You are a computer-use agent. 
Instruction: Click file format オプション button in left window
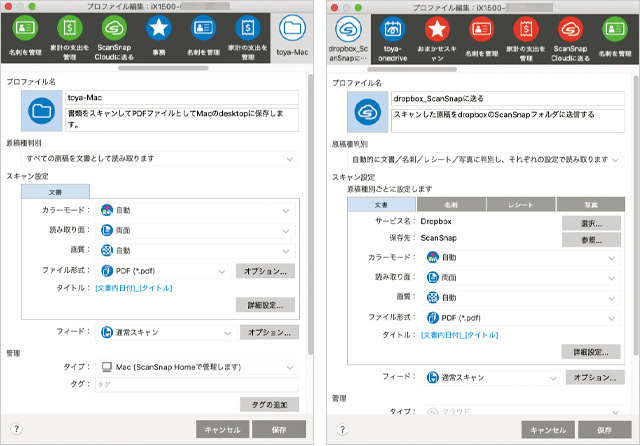265,271
